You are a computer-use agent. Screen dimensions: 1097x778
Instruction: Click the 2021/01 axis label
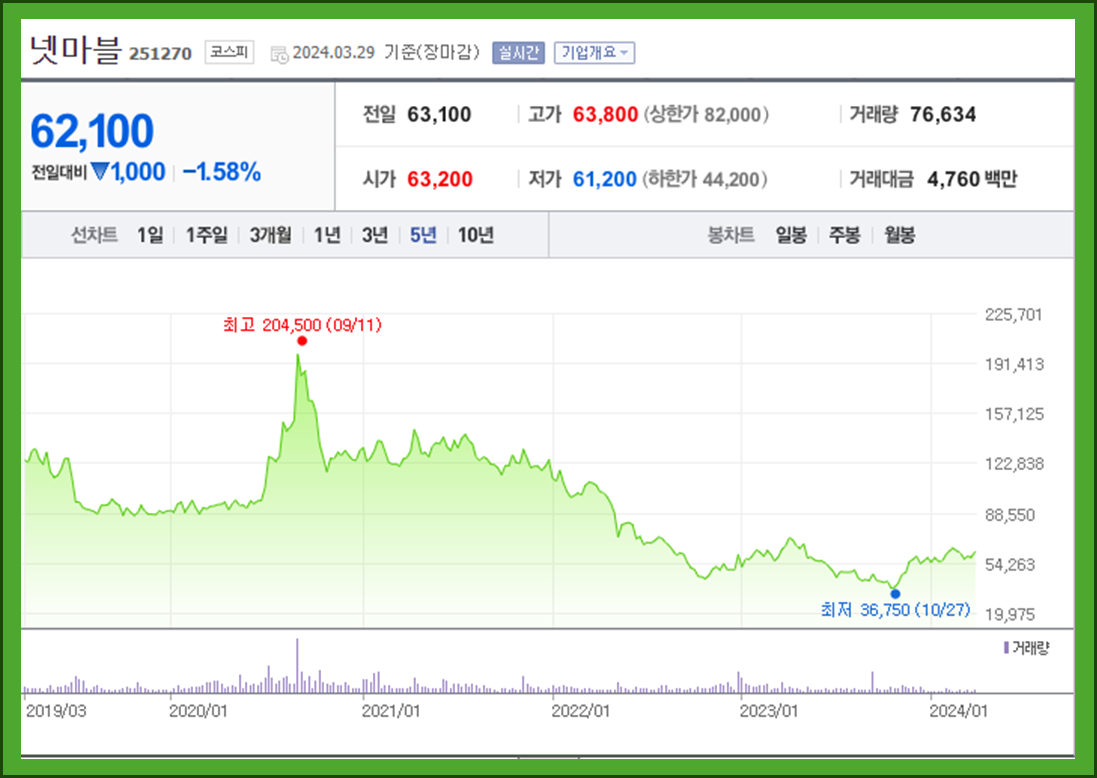391,711
